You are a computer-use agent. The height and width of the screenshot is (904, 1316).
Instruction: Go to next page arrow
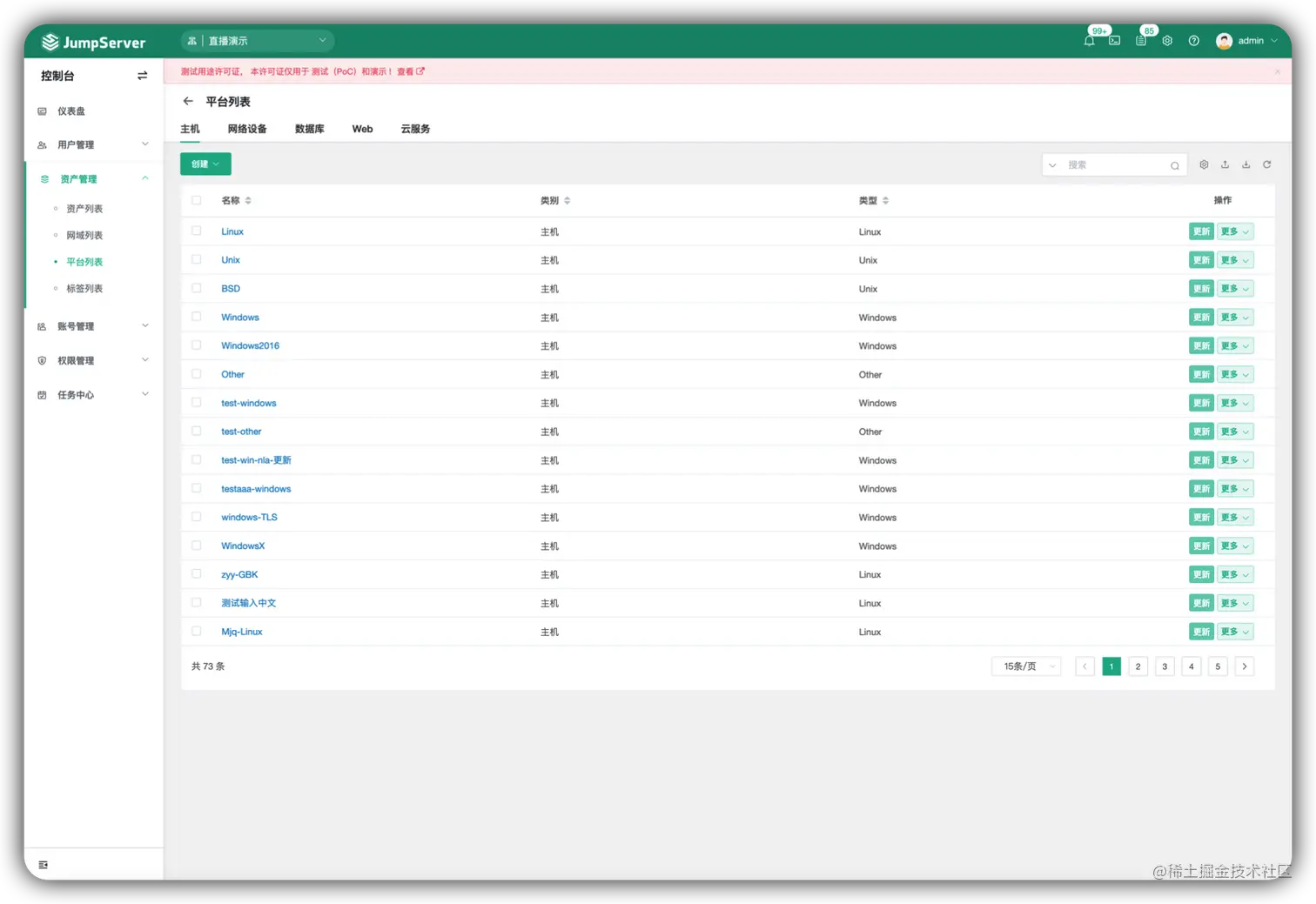pos(1245,666)
